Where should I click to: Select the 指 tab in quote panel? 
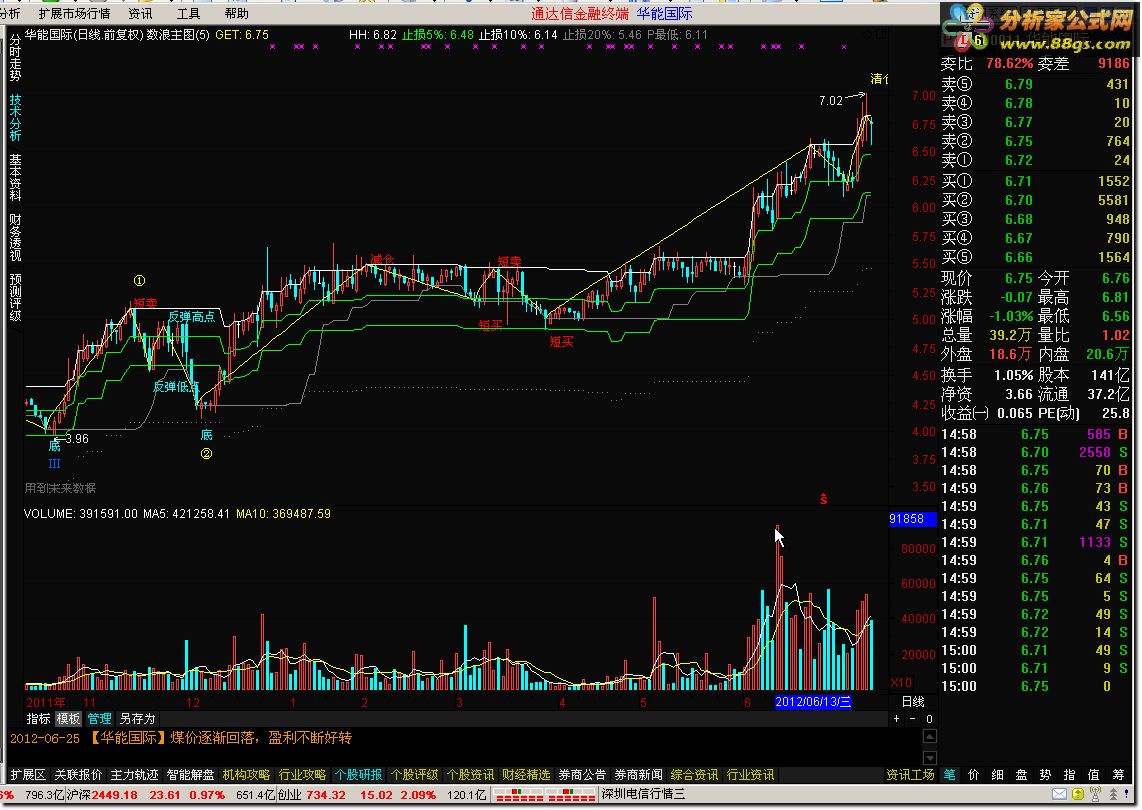click(1070, 775)
